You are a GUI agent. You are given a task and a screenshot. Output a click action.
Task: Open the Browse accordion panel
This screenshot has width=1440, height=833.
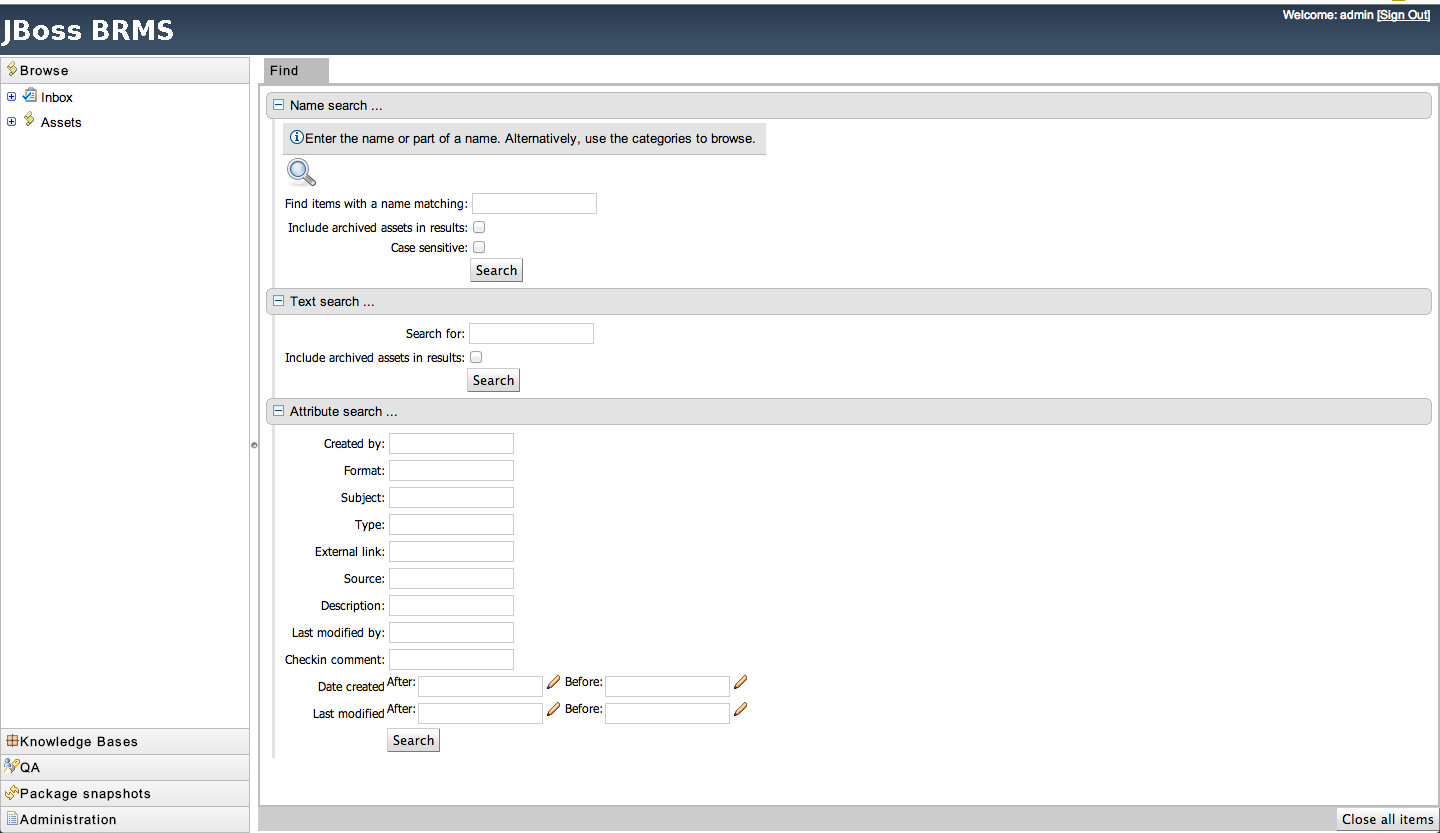pos(125,70)
